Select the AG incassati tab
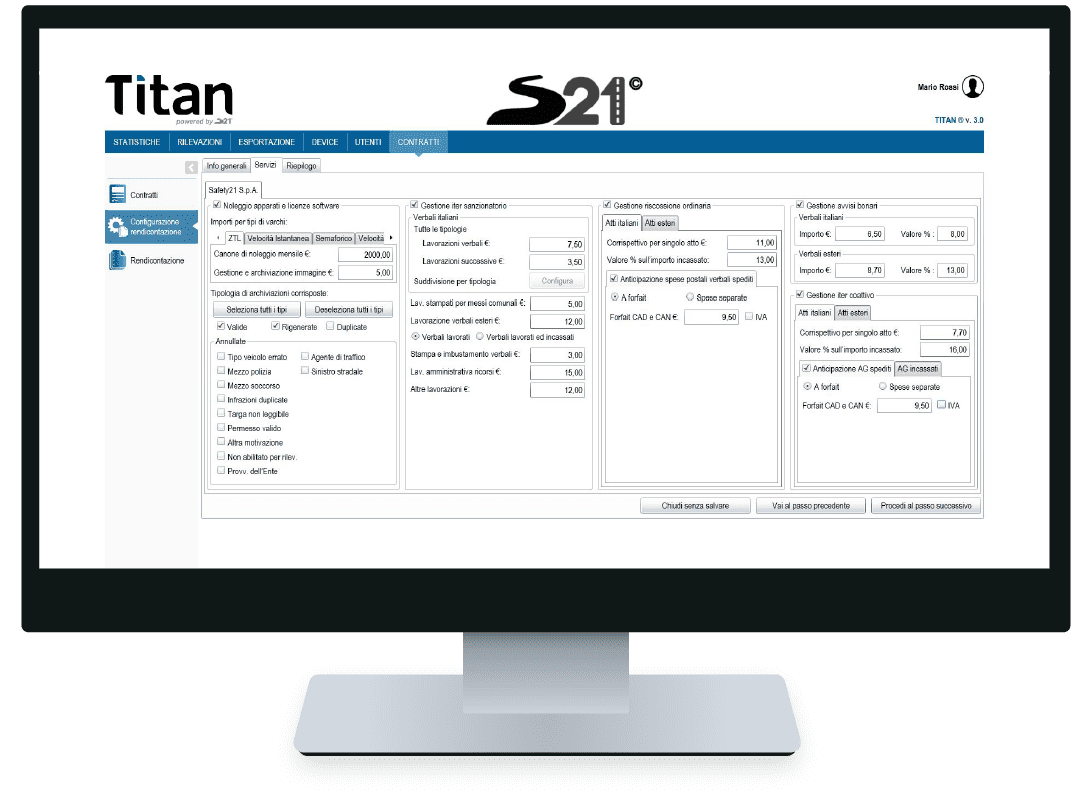 [918, 368]
